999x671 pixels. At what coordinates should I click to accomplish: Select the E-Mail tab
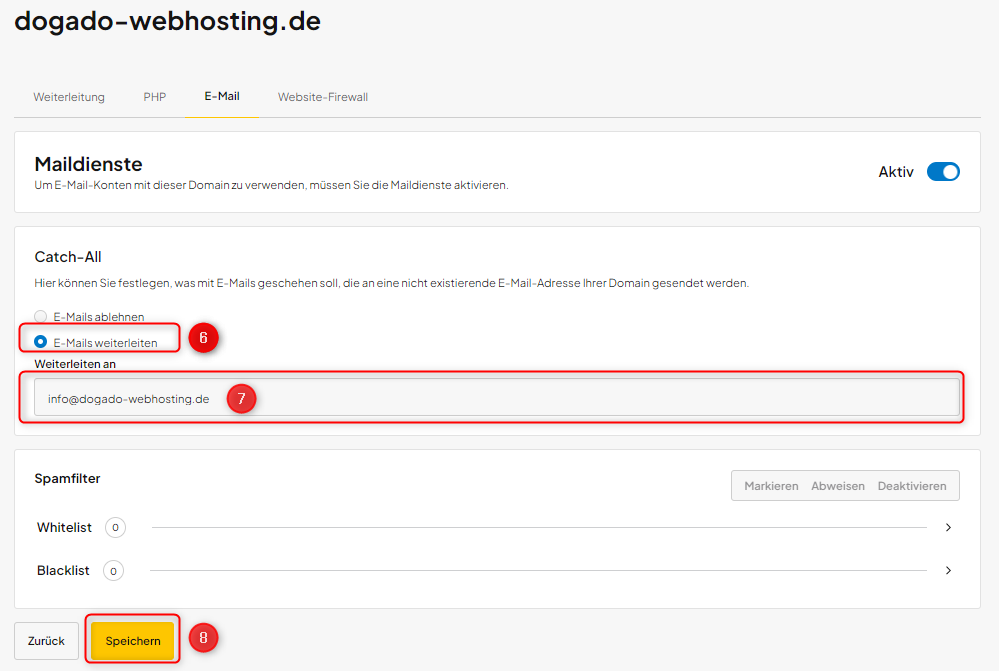pyautogui.click(x=222, y=96)
